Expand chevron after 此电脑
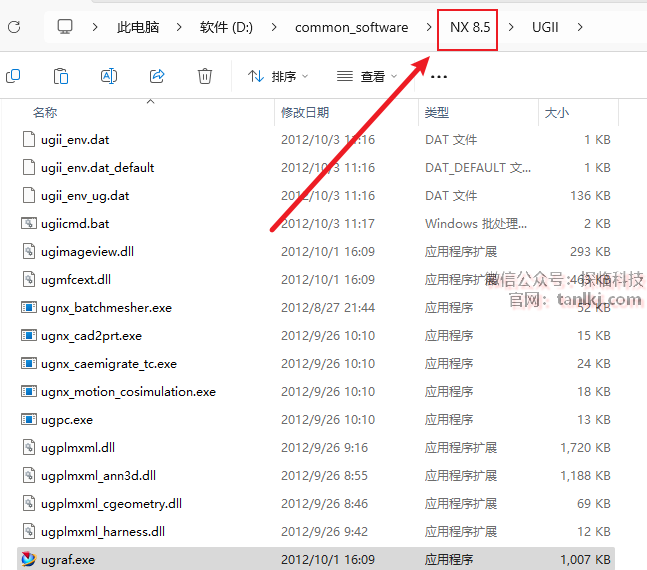The image size is (647, 570). [179, 27]
